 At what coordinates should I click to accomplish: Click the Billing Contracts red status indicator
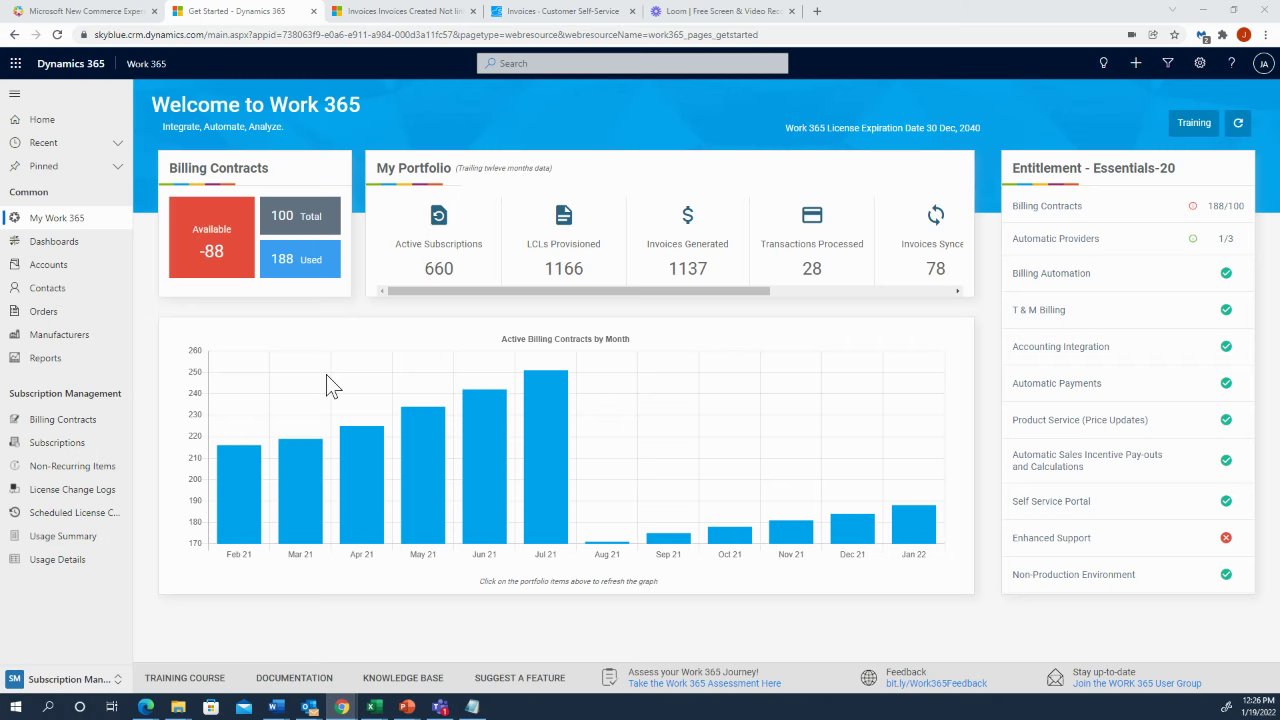click(1192, 206)
